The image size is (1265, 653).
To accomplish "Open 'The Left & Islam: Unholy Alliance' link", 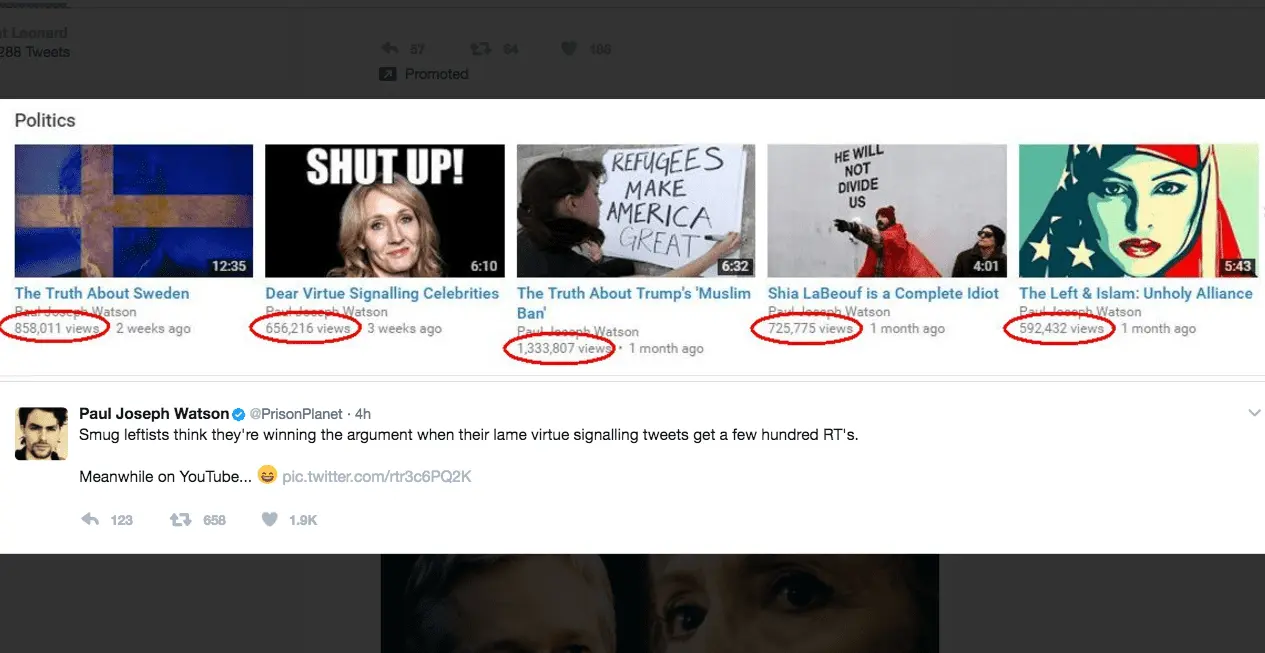I will [x=1135, y=293].
